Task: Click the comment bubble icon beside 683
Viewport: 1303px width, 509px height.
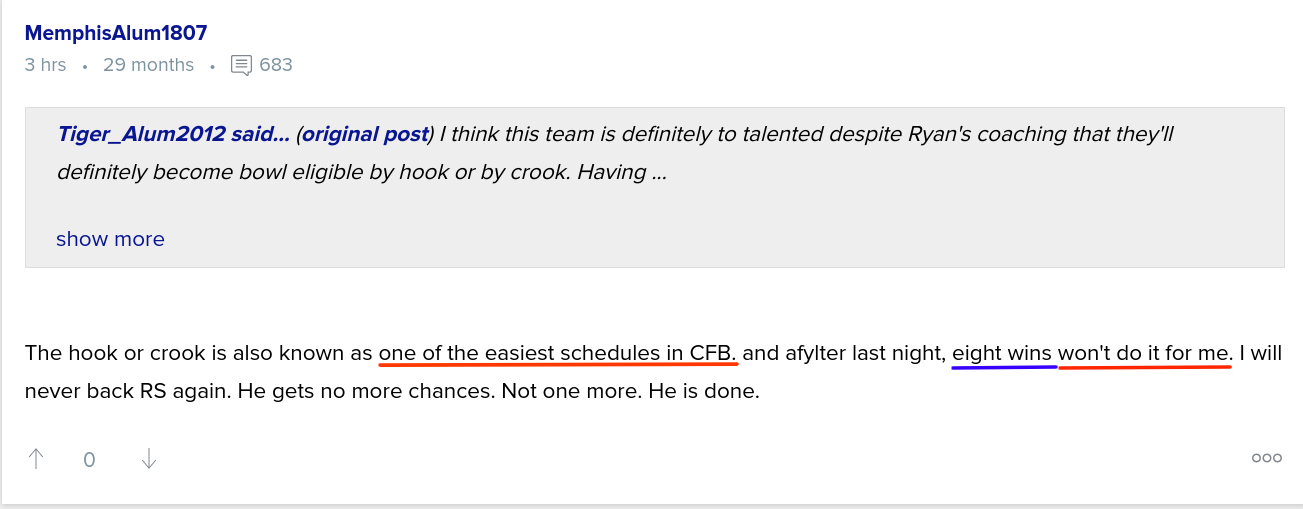Action: pyautogui.click(x=241, y=65)
